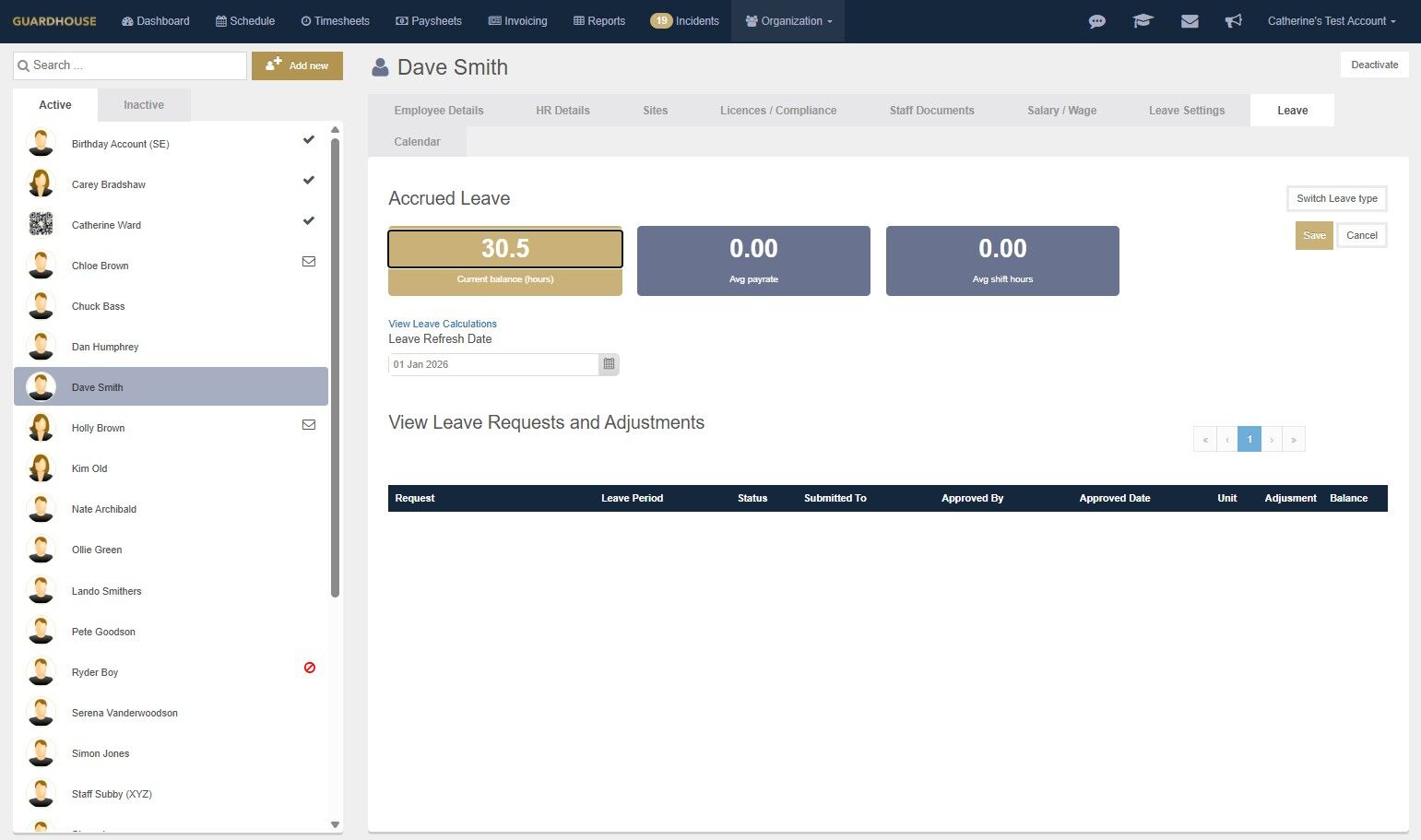The width and height of the screenshot is (1421, 840).
Task: Click the person icon beside Dave Smith heading
Action: pyautogui.click(x=380, y=67)
